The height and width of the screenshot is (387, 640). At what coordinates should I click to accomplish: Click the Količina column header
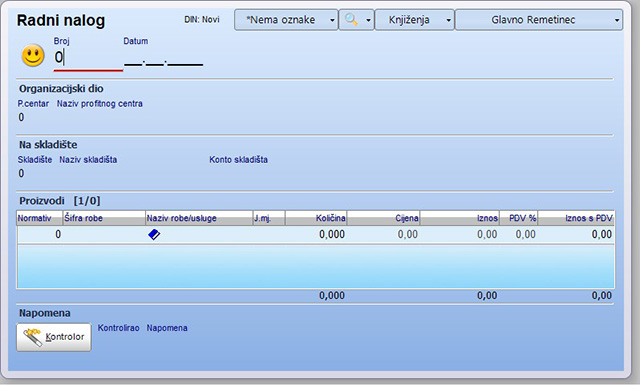coord(316,218)
